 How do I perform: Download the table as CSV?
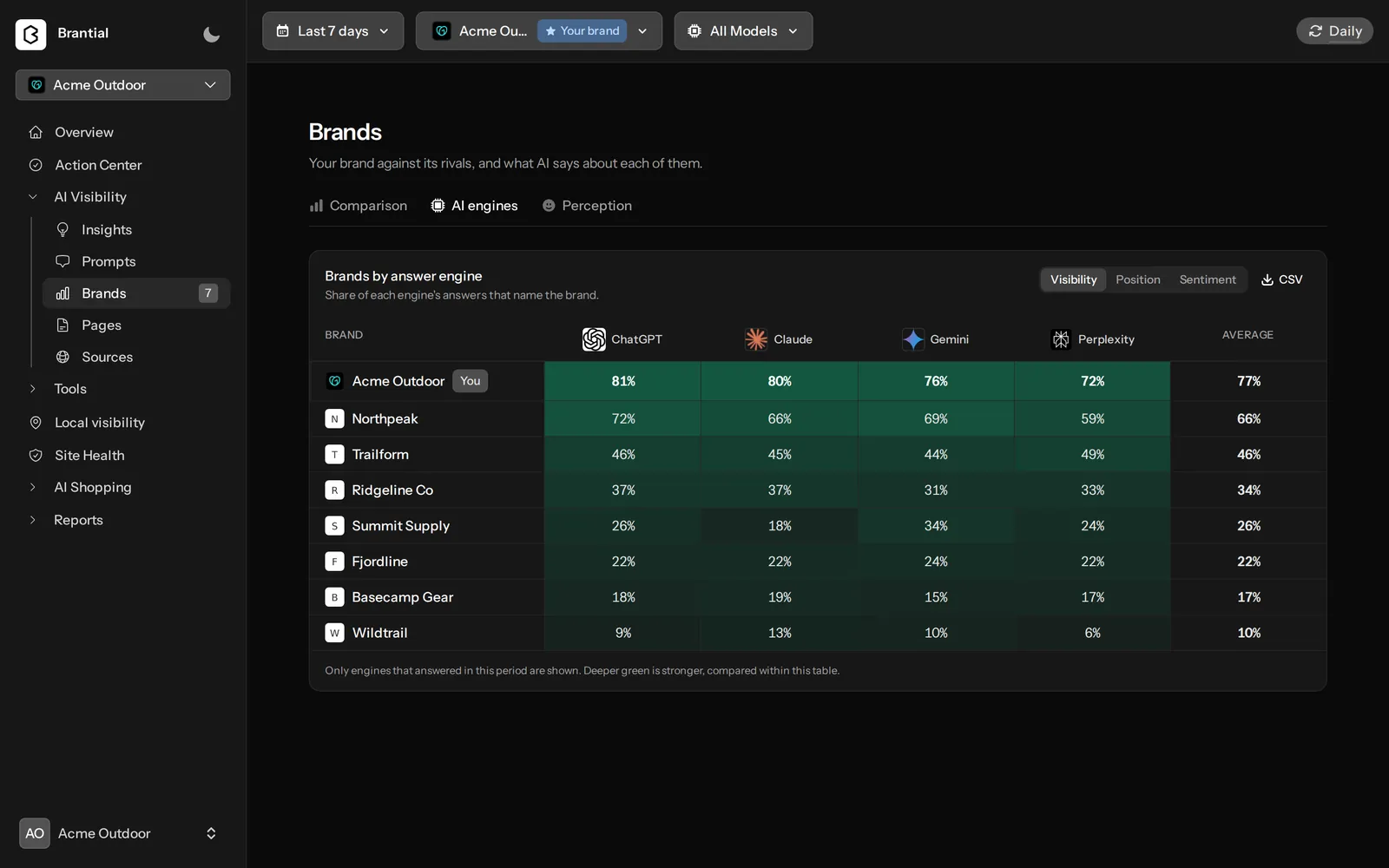coord(1282,279)
